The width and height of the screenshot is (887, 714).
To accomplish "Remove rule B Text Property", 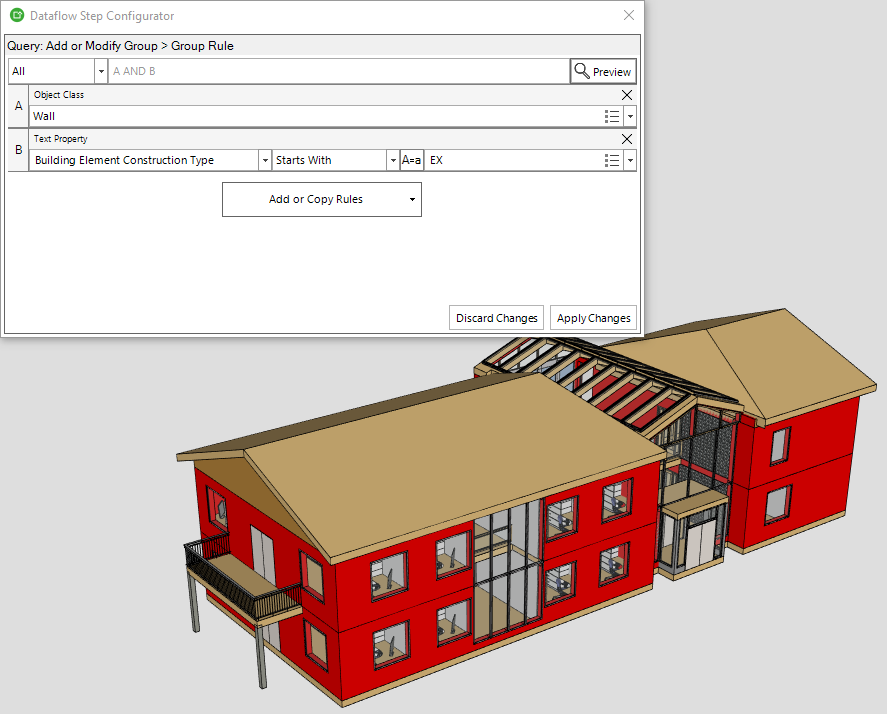I will tap(627, 139).
